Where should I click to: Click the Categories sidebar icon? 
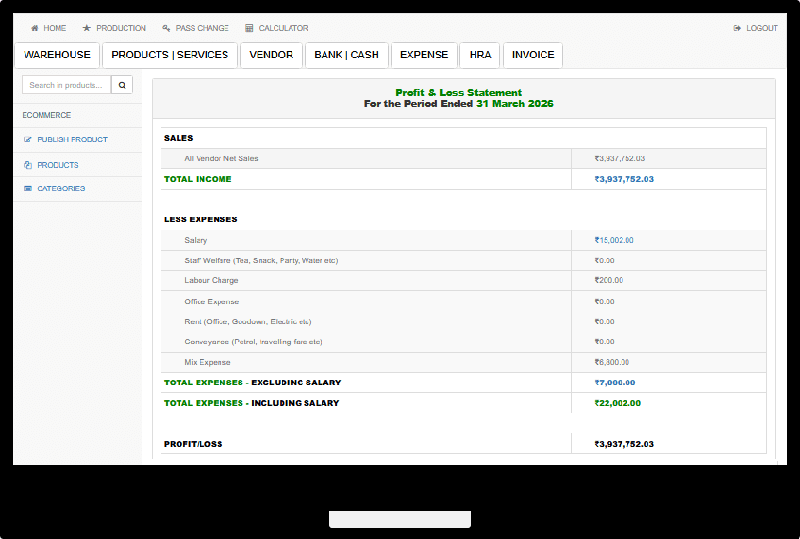click(x=28, y=189)
